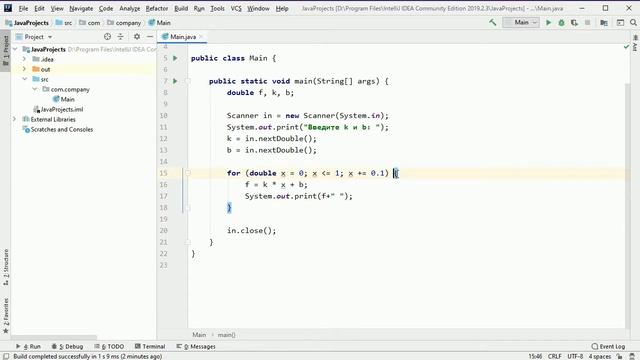Expand the .idea folder
The width and height of the screenshot is (640, 360).
click(x=24, y=59)
